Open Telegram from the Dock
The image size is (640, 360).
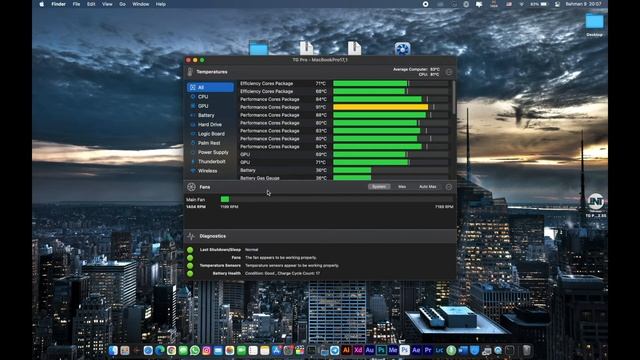coord(335,350)
